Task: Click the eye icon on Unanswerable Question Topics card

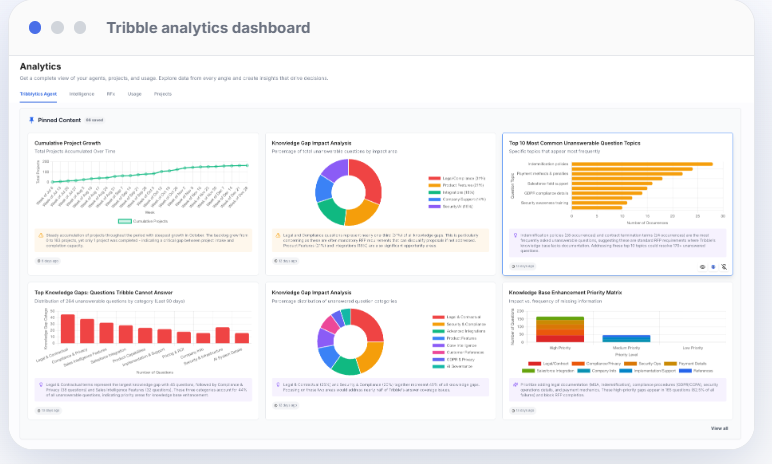Action: (702, 266)
